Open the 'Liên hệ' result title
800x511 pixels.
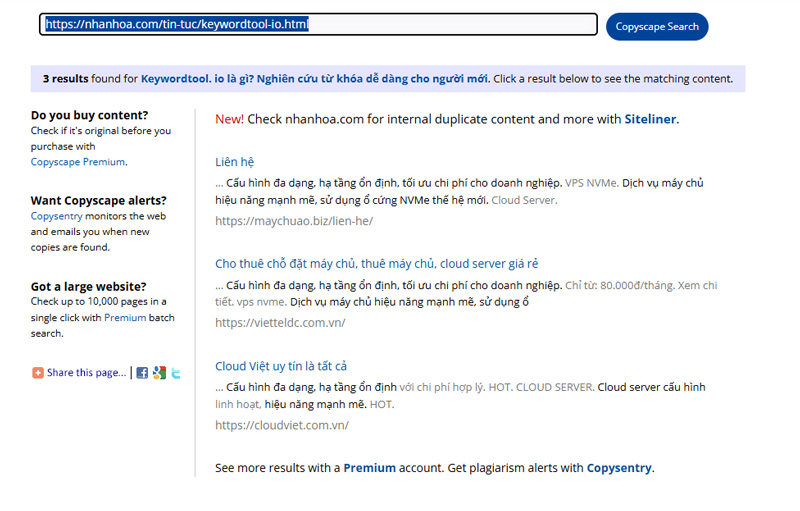coord(234,162)
